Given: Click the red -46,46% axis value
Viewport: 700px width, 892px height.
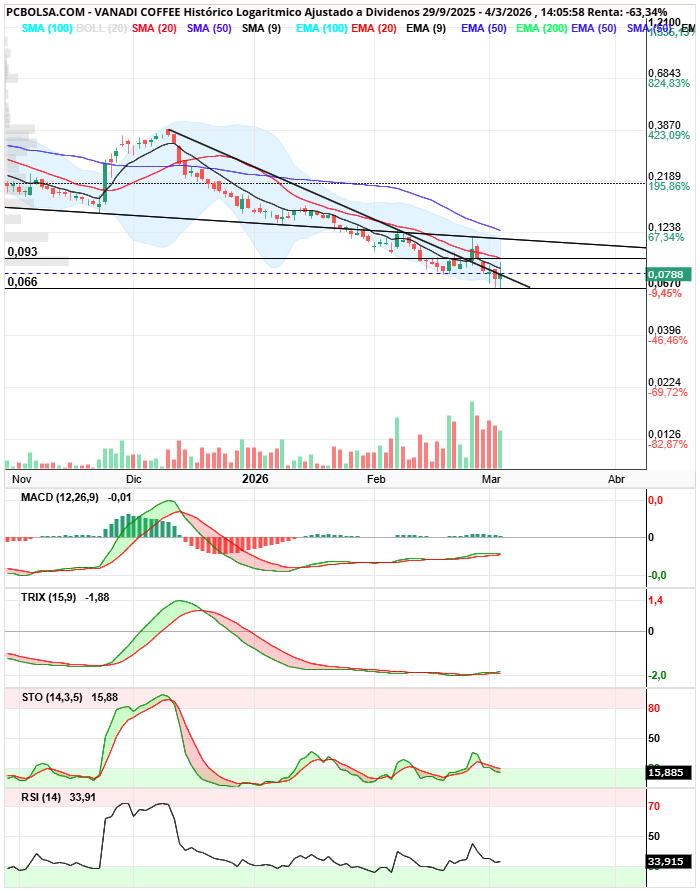Looking at the screenshot, I should pos(669,341).
